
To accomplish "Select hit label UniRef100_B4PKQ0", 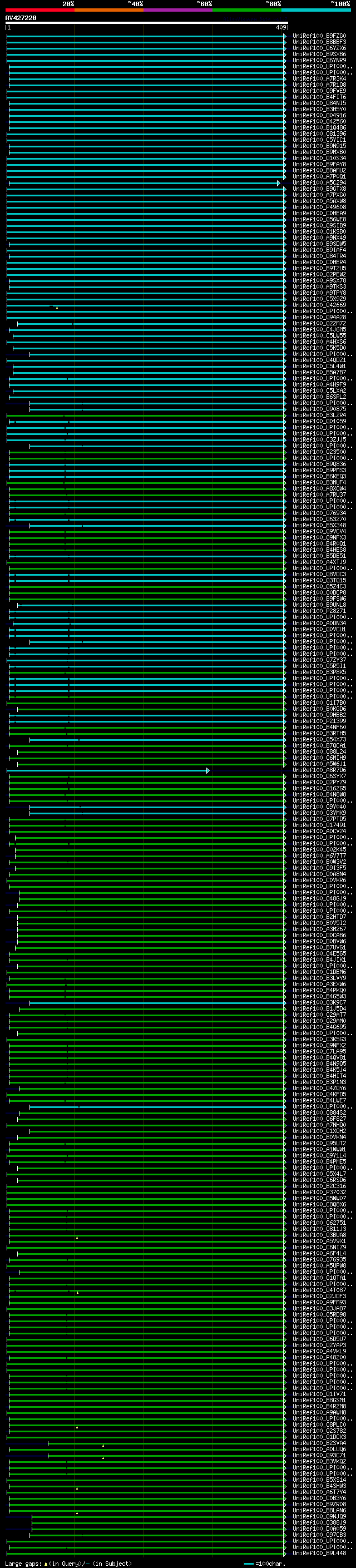I will tap(319, 991).
